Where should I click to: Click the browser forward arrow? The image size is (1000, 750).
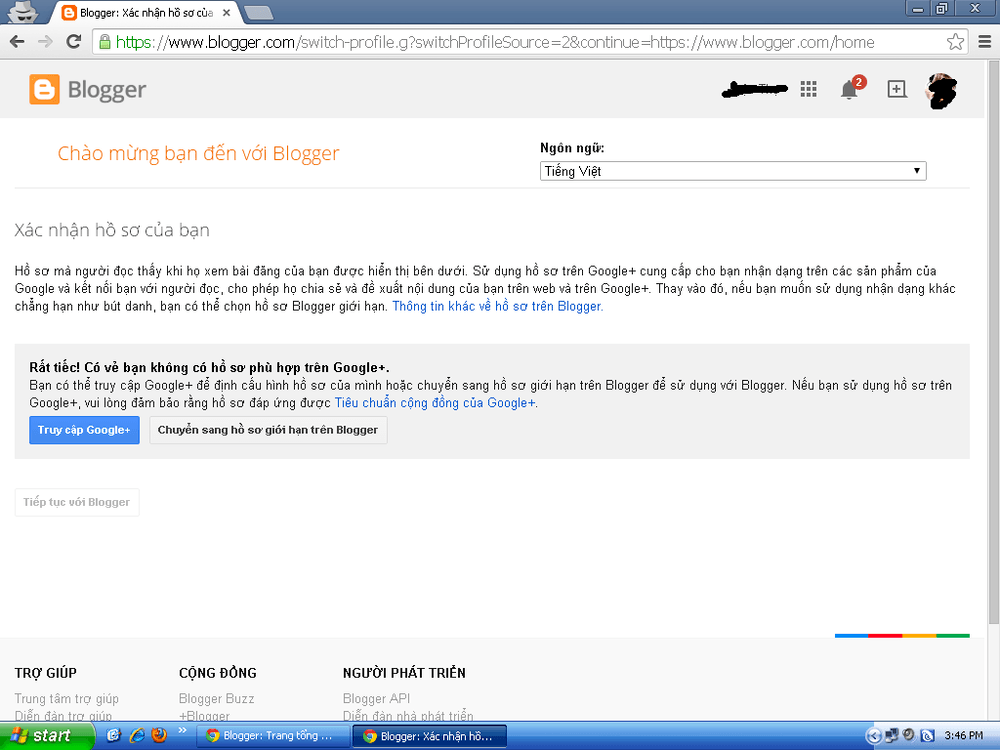tap(45, 42)
